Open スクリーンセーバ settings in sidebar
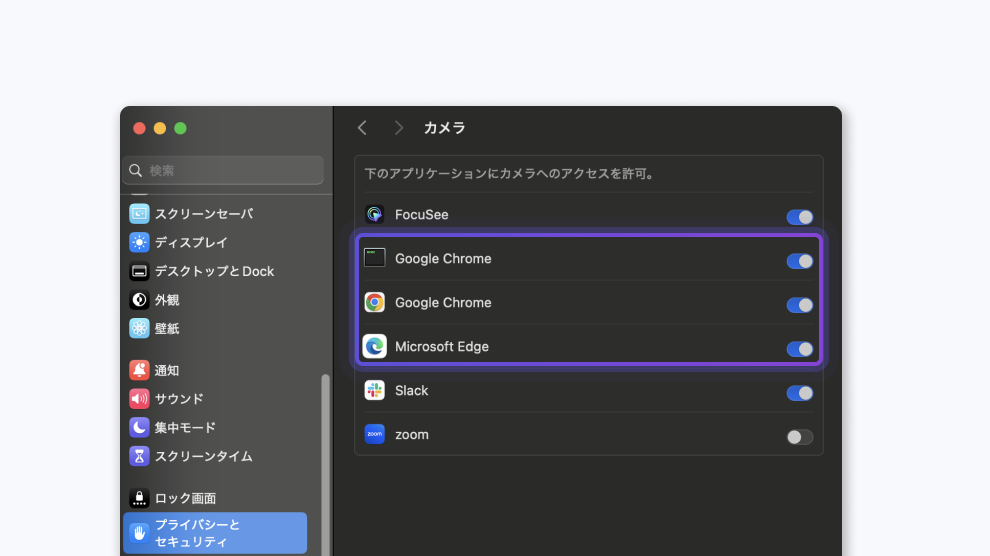This screenshot has width=990, height=556. click(x=203, y=214)
